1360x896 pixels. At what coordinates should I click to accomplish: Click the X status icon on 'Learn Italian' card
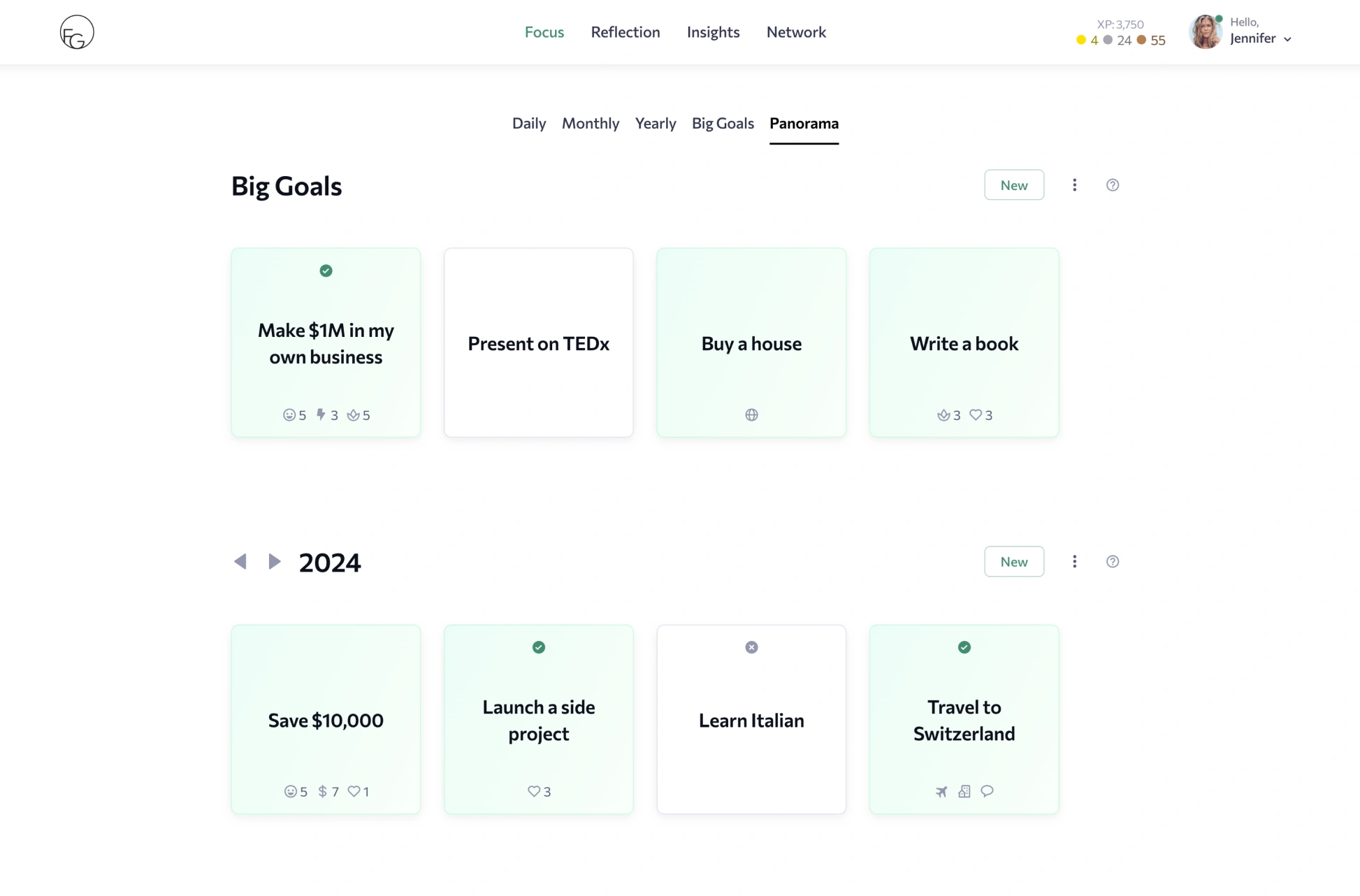(x=752, y=647)
